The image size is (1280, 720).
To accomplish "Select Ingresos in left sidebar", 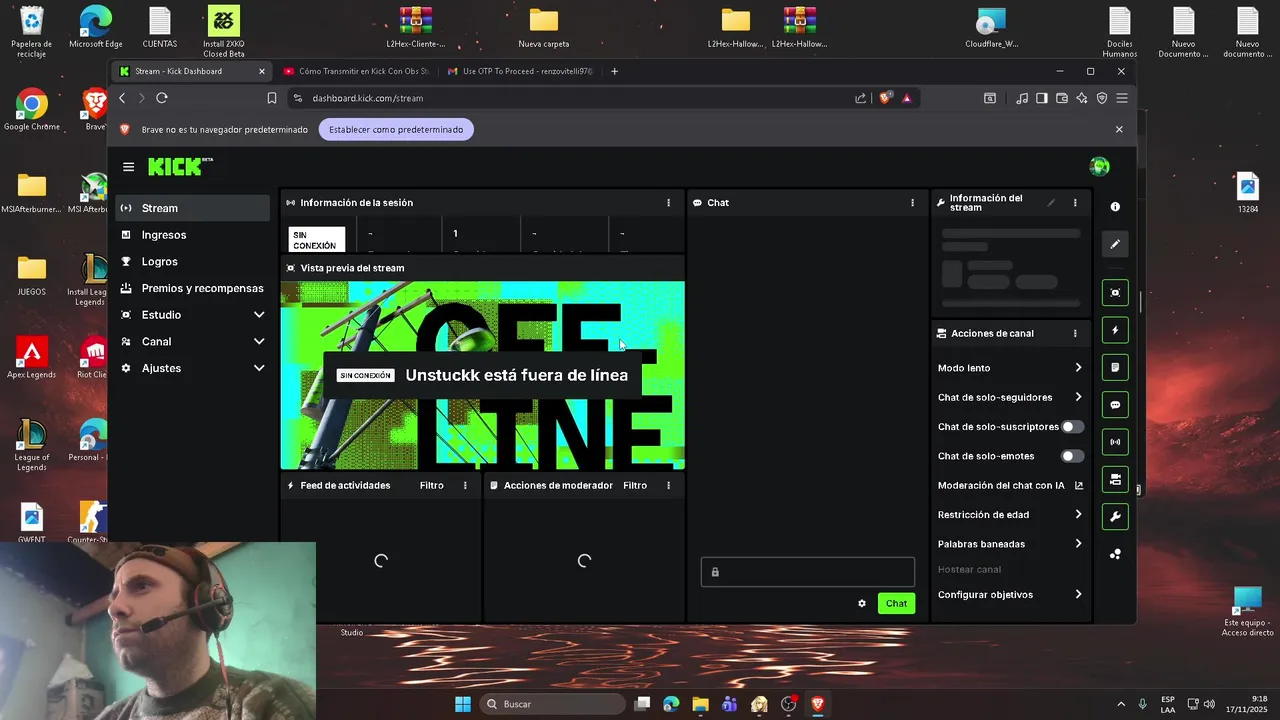I will 192,235.
